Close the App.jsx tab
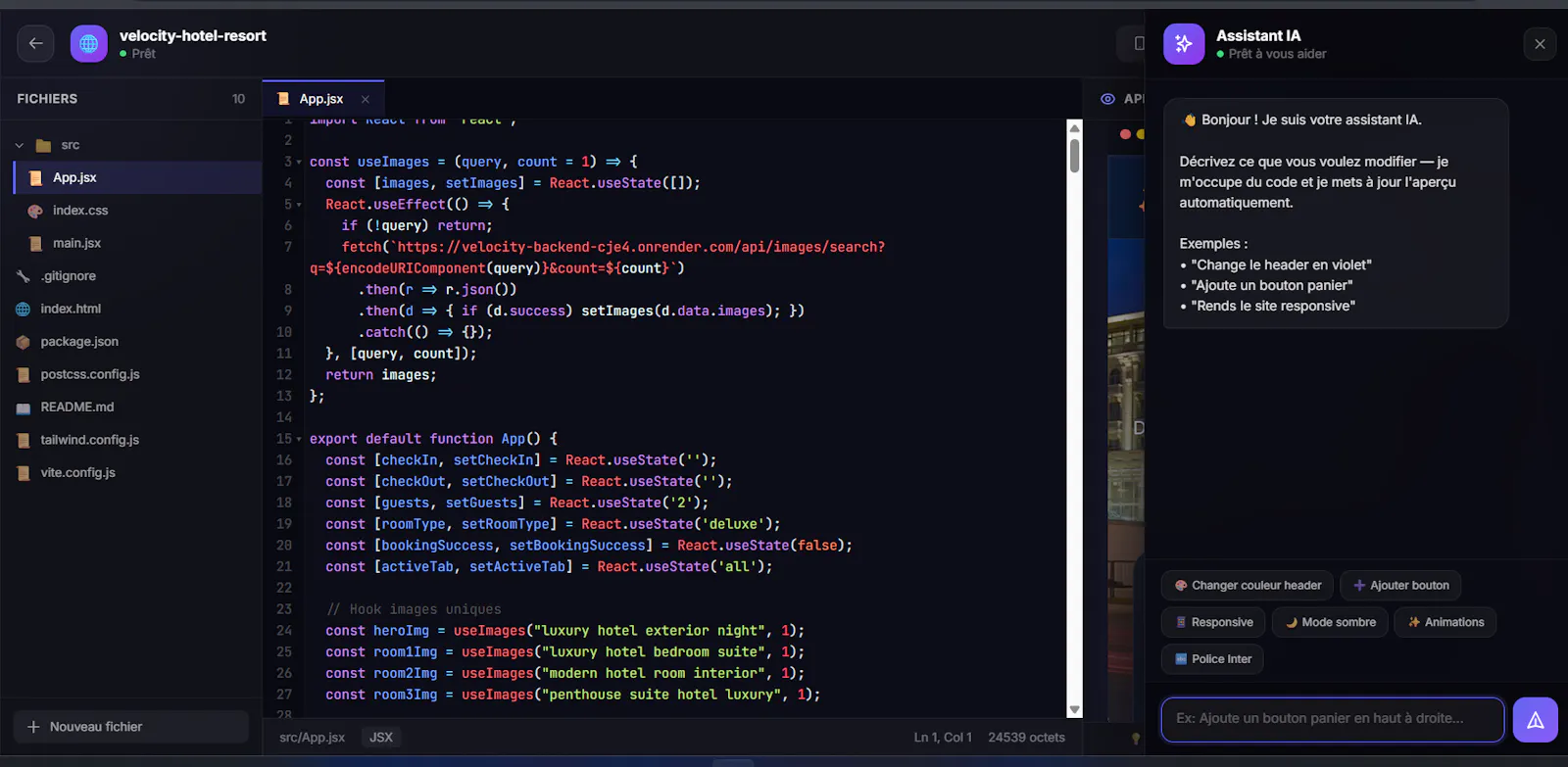This screenshot has width=1568, height=767. click(366, 99)
